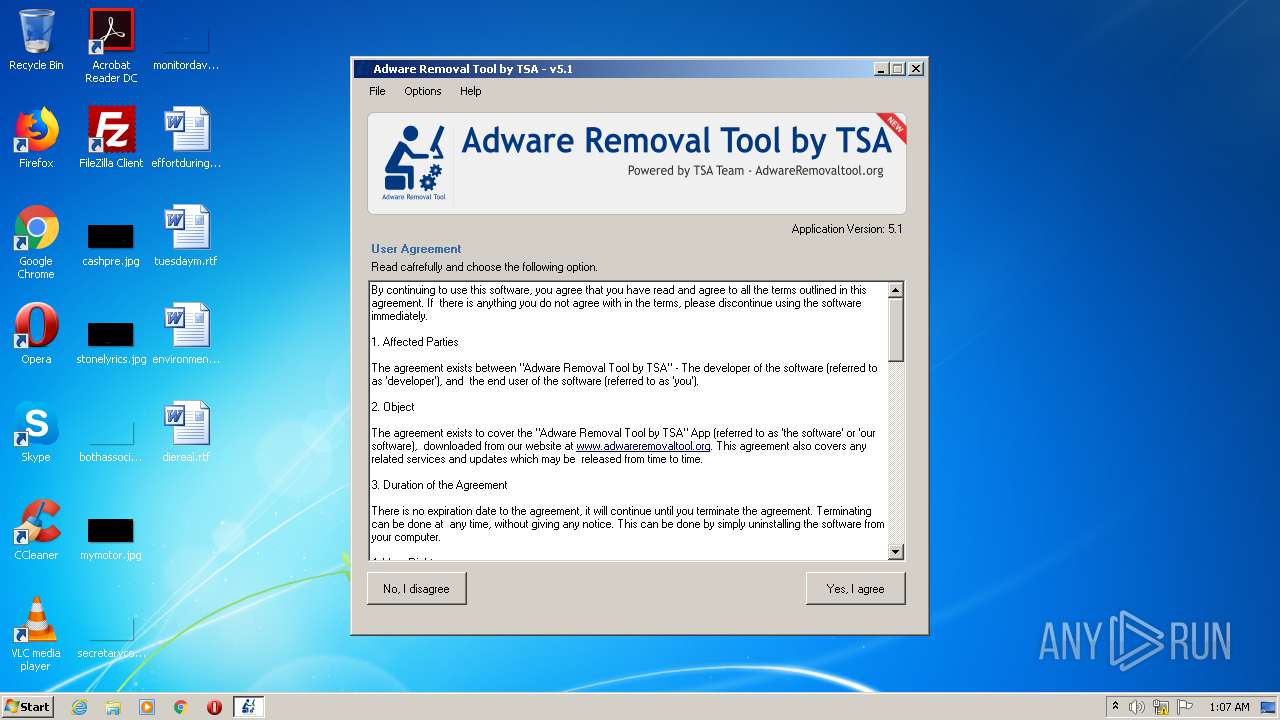Viewport: 1280px width, 720px height.
Task: Open Google Chrome desktop shortcut
Action: (x=36, y=242)
